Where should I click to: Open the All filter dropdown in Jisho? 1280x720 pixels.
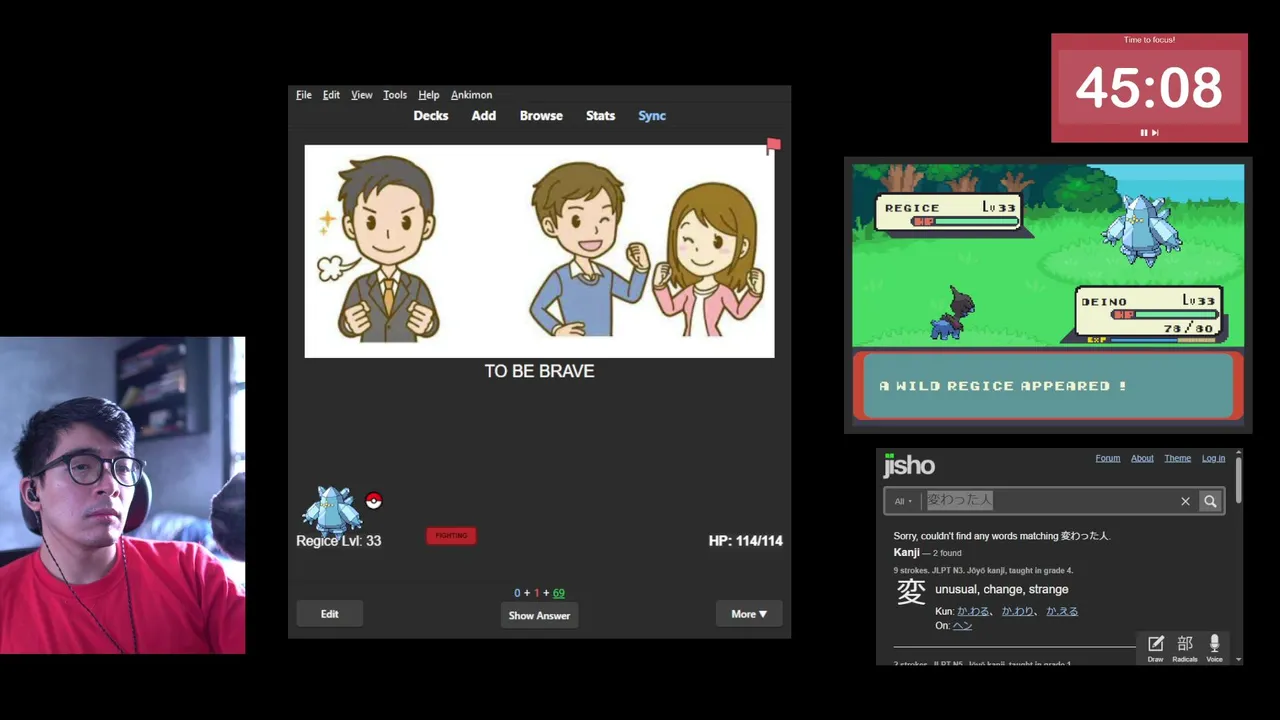903,501
